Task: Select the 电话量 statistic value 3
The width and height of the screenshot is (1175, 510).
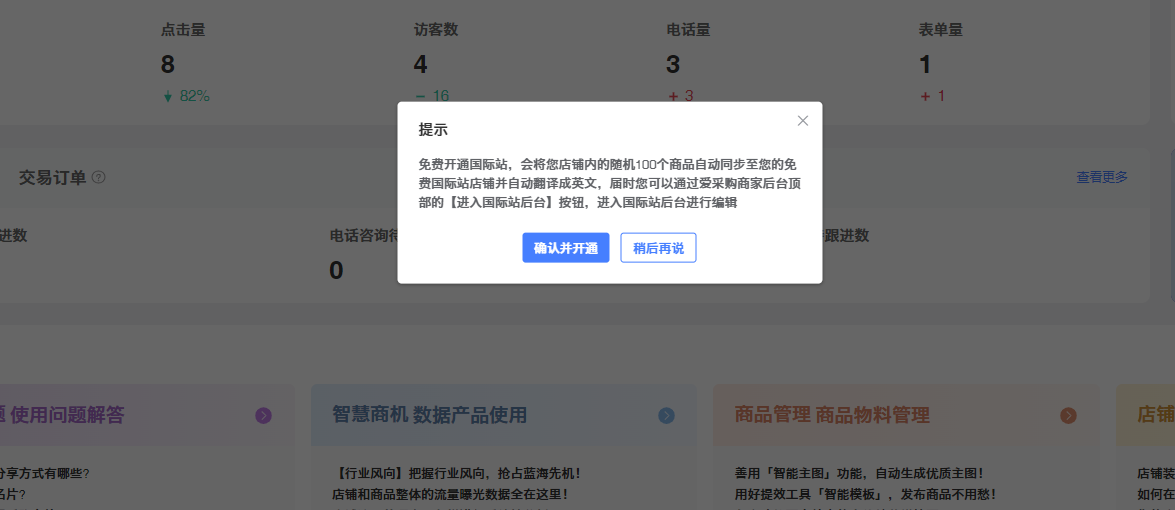Action: (673, 65)
